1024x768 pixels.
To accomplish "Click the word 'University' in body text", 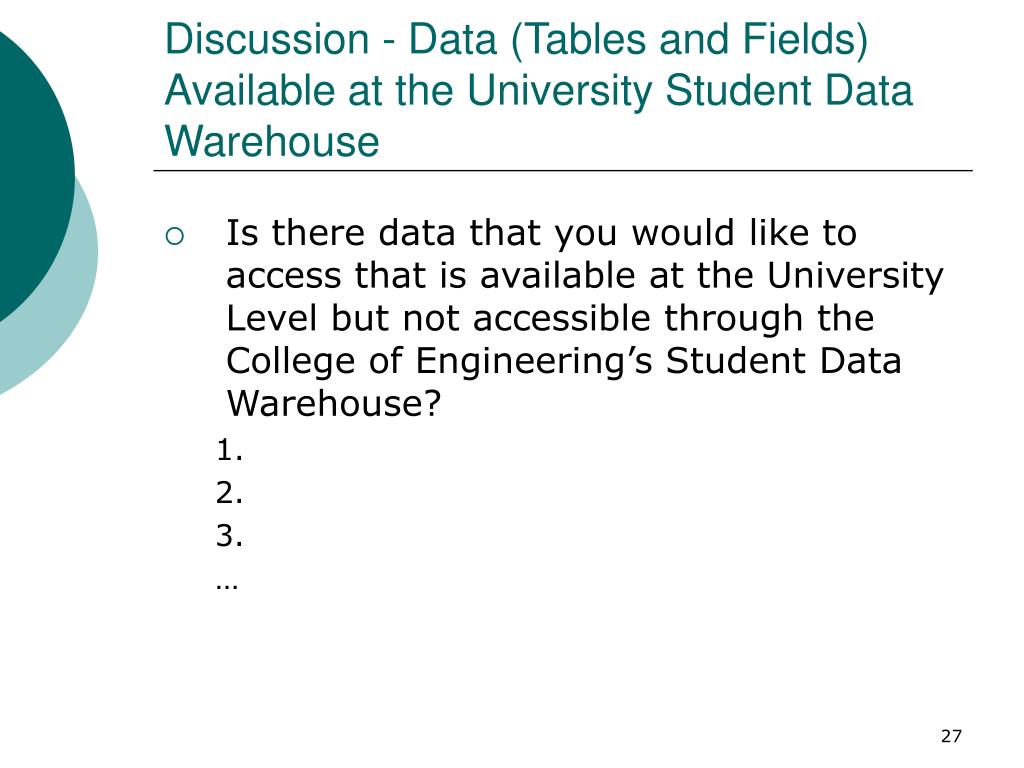I will [855, 277].
